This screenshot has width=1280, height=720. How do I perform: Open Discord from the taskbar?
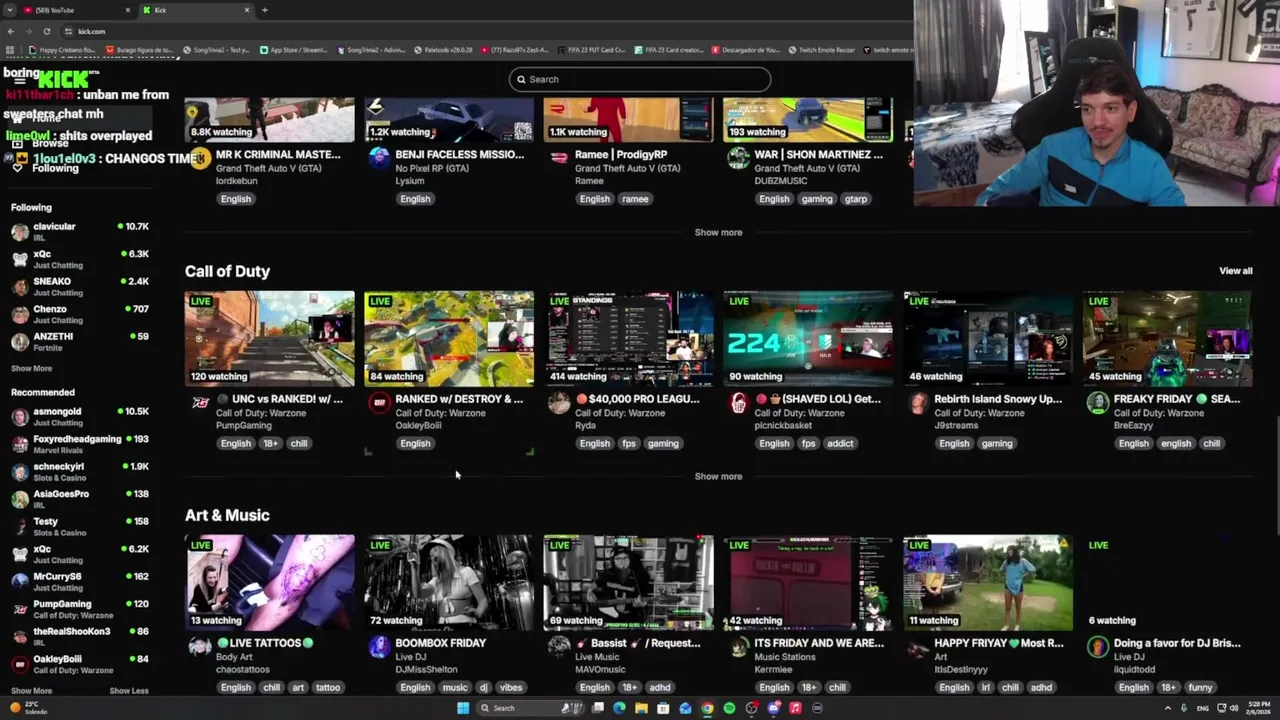(x=773, y=708)
